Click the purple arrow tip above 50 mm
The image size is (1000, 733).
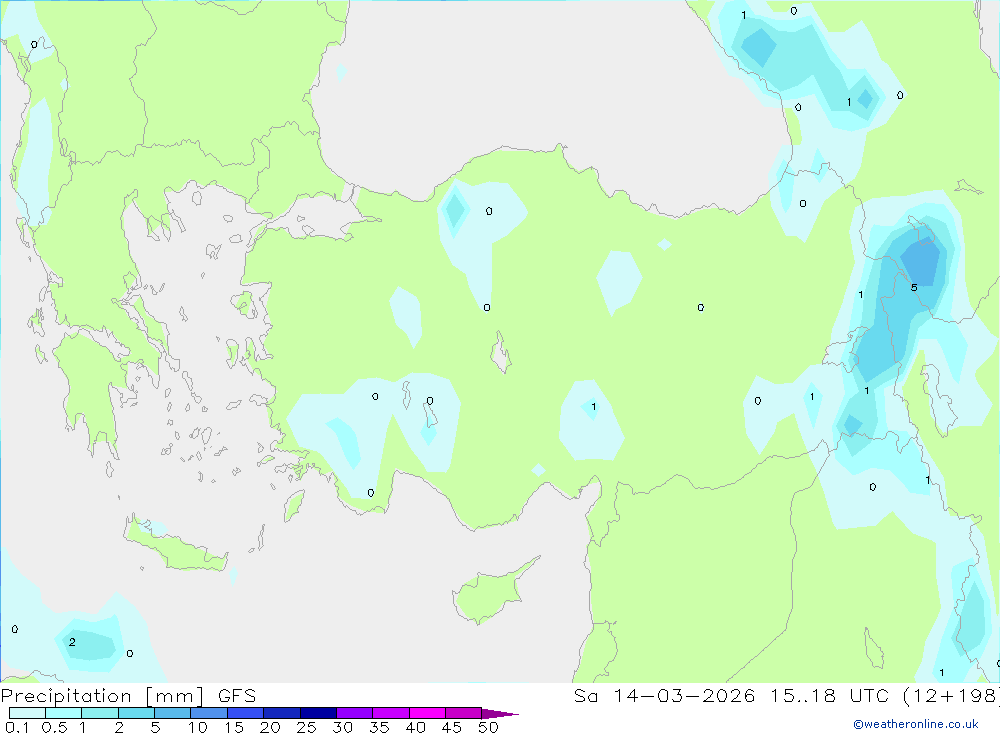[500, 714]
